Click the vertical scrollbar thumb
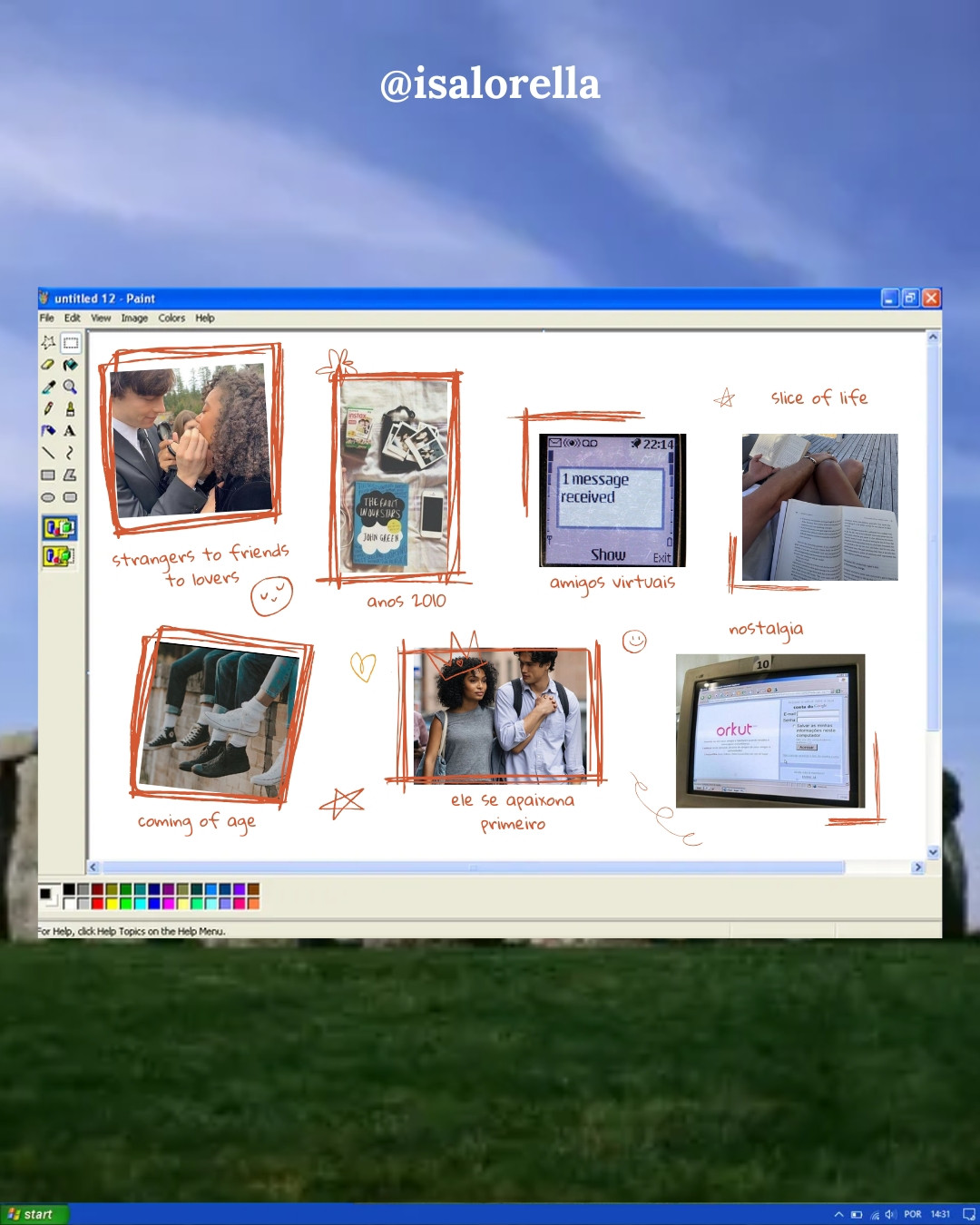 point(933,537)
